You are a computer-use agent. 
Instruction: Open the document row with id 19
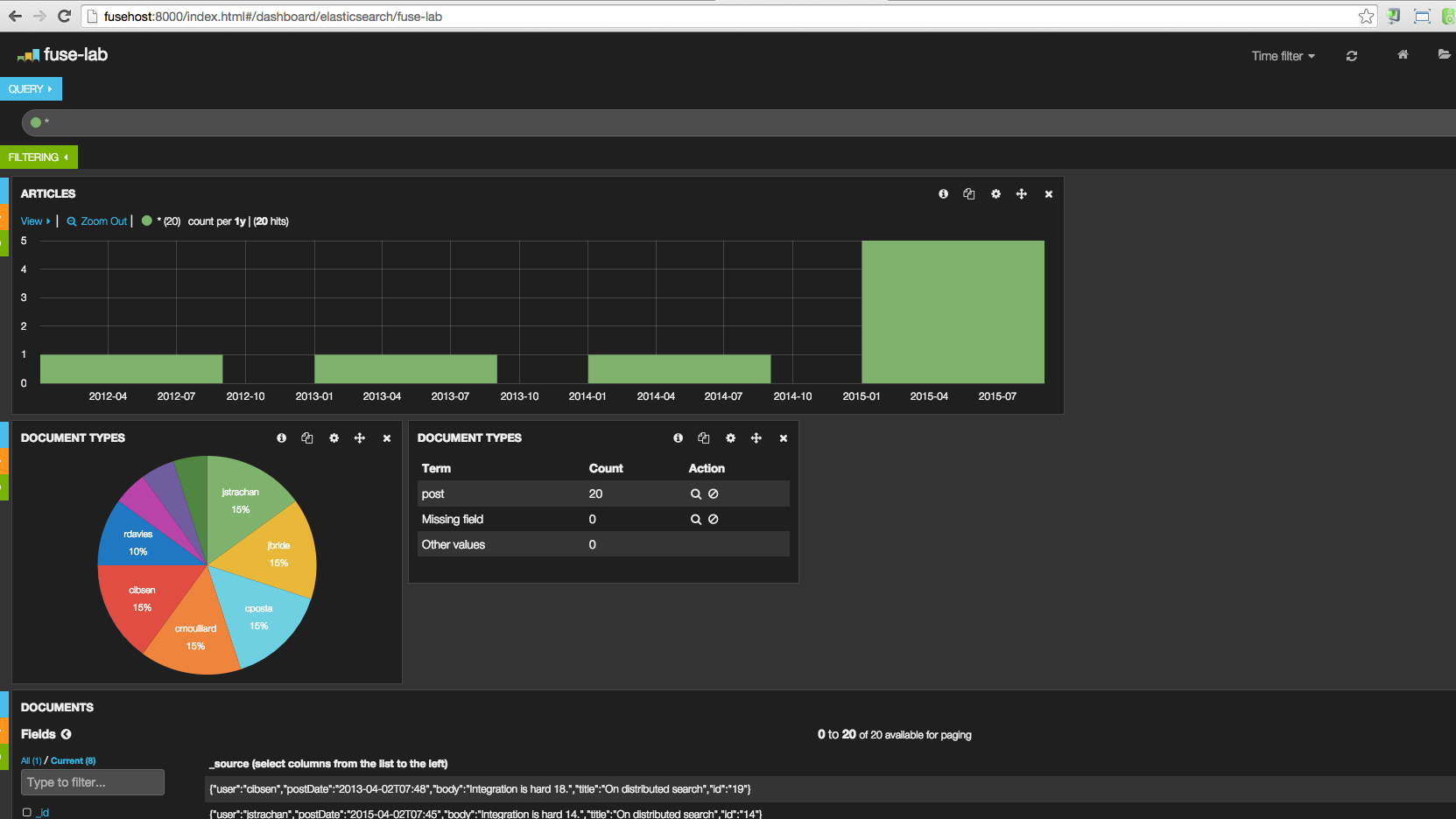(830, 789)
